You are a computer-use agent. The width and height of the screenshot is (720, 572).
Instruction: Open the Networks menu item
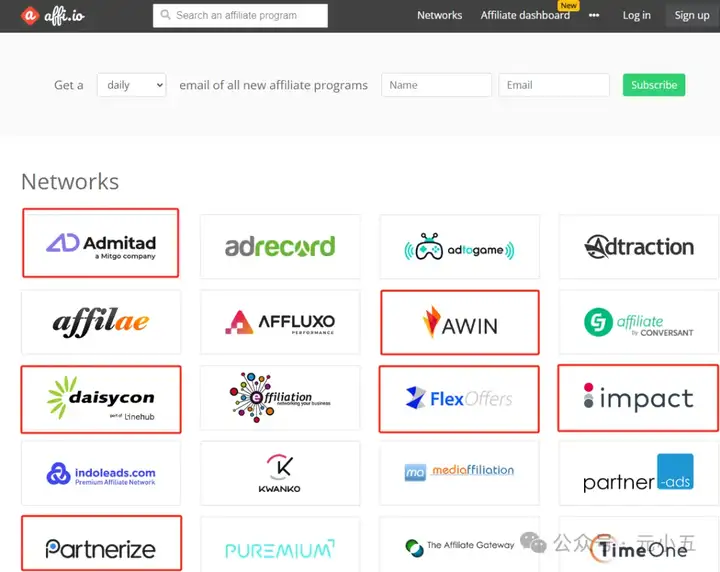click(439, 15)
